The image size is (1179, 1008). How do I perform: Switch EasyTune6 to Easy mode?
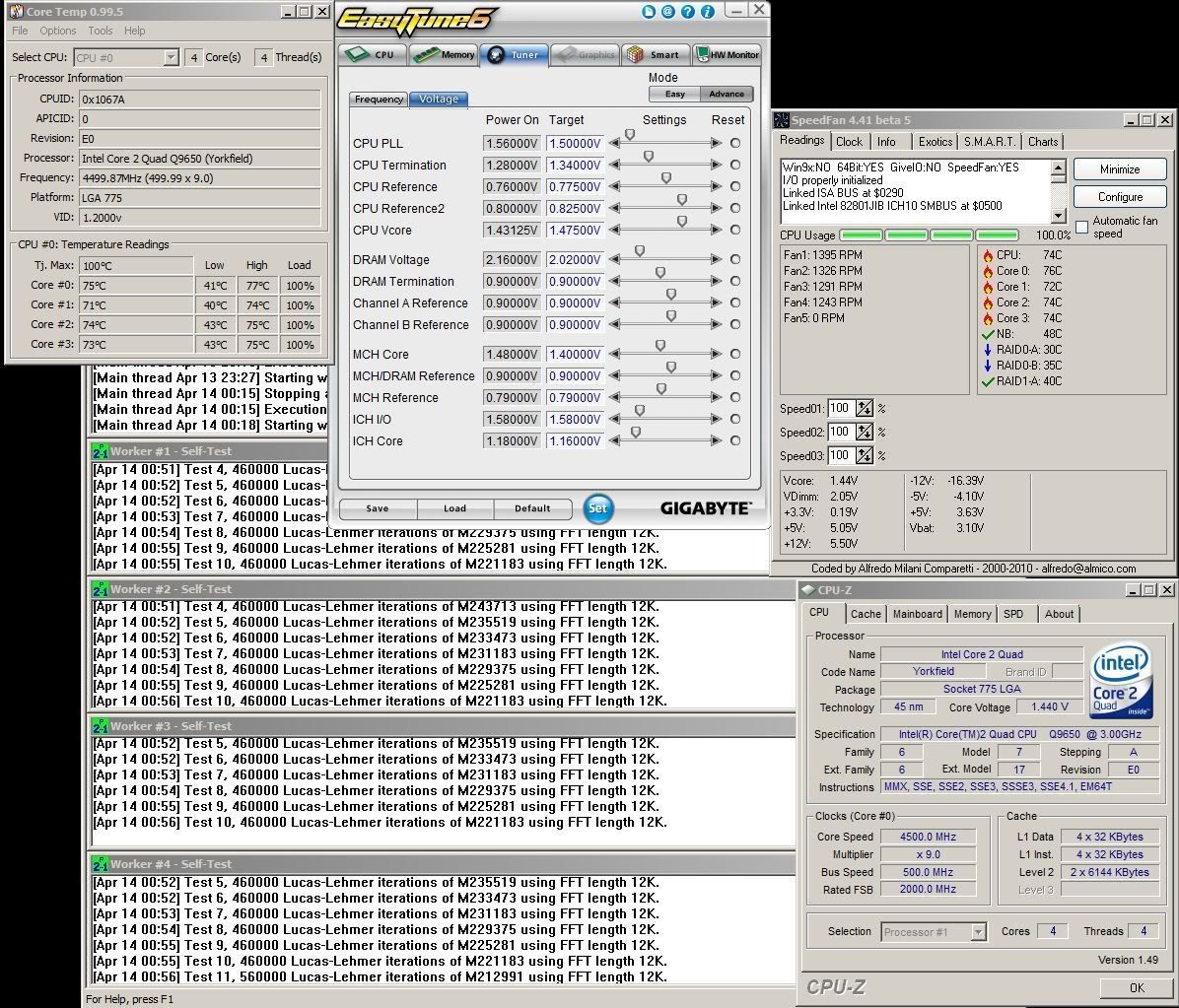tap(674, 94)
